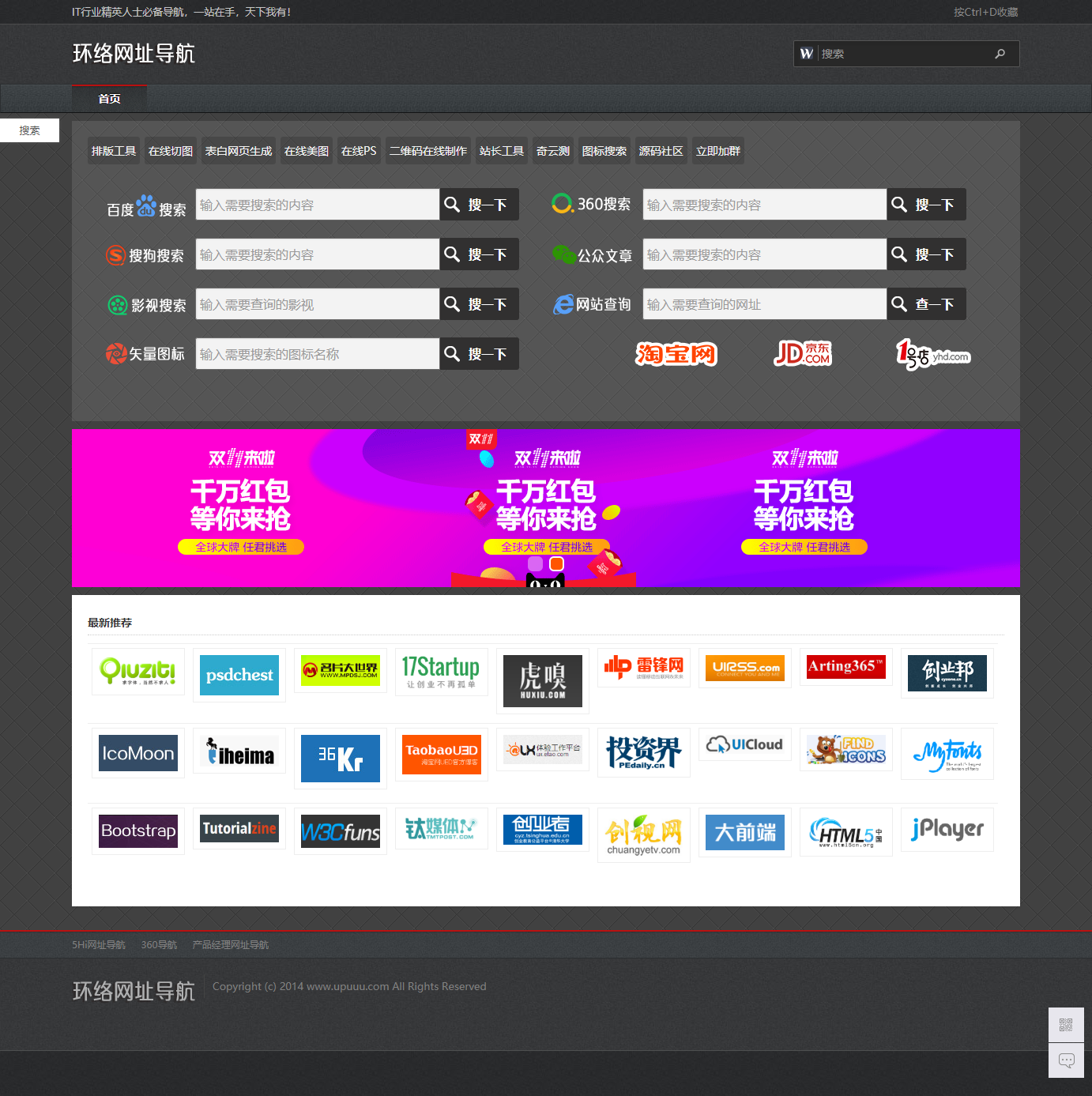Click the 36Kr logo tile
This screenshot has height=1096, width=1092.
click(x=341, y=758)
